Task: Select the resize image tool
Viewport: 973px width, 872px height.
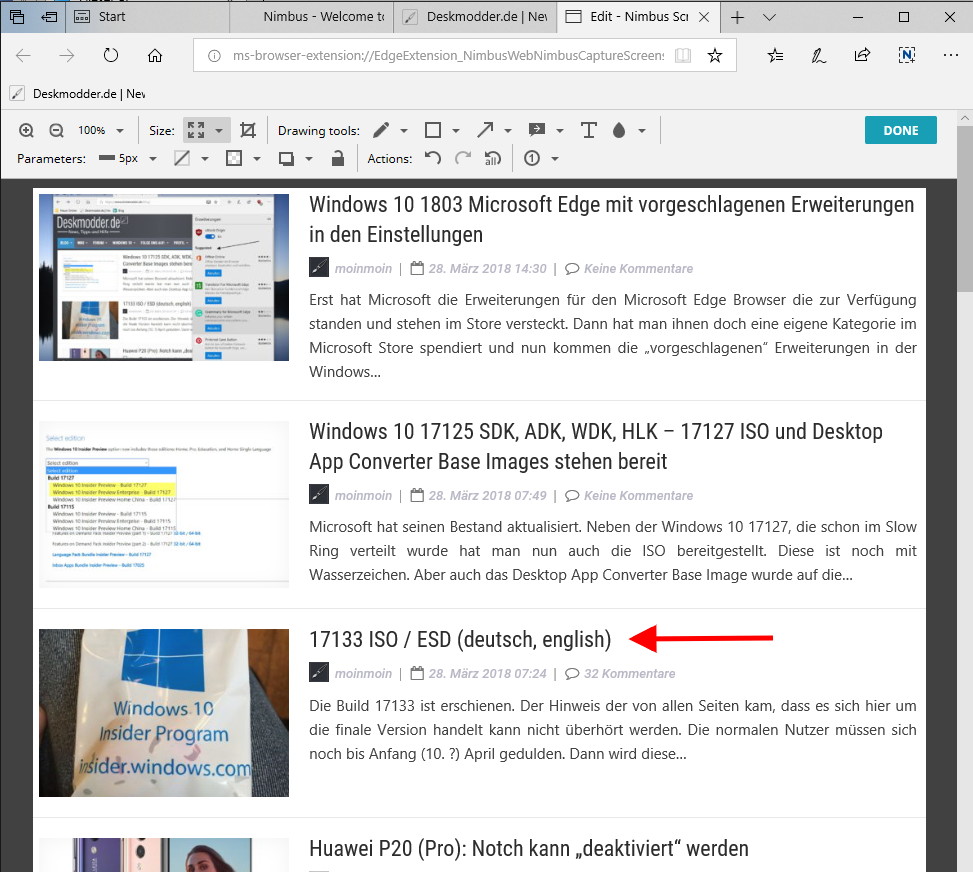Action: pyautogui.click(x=196, y=130)
